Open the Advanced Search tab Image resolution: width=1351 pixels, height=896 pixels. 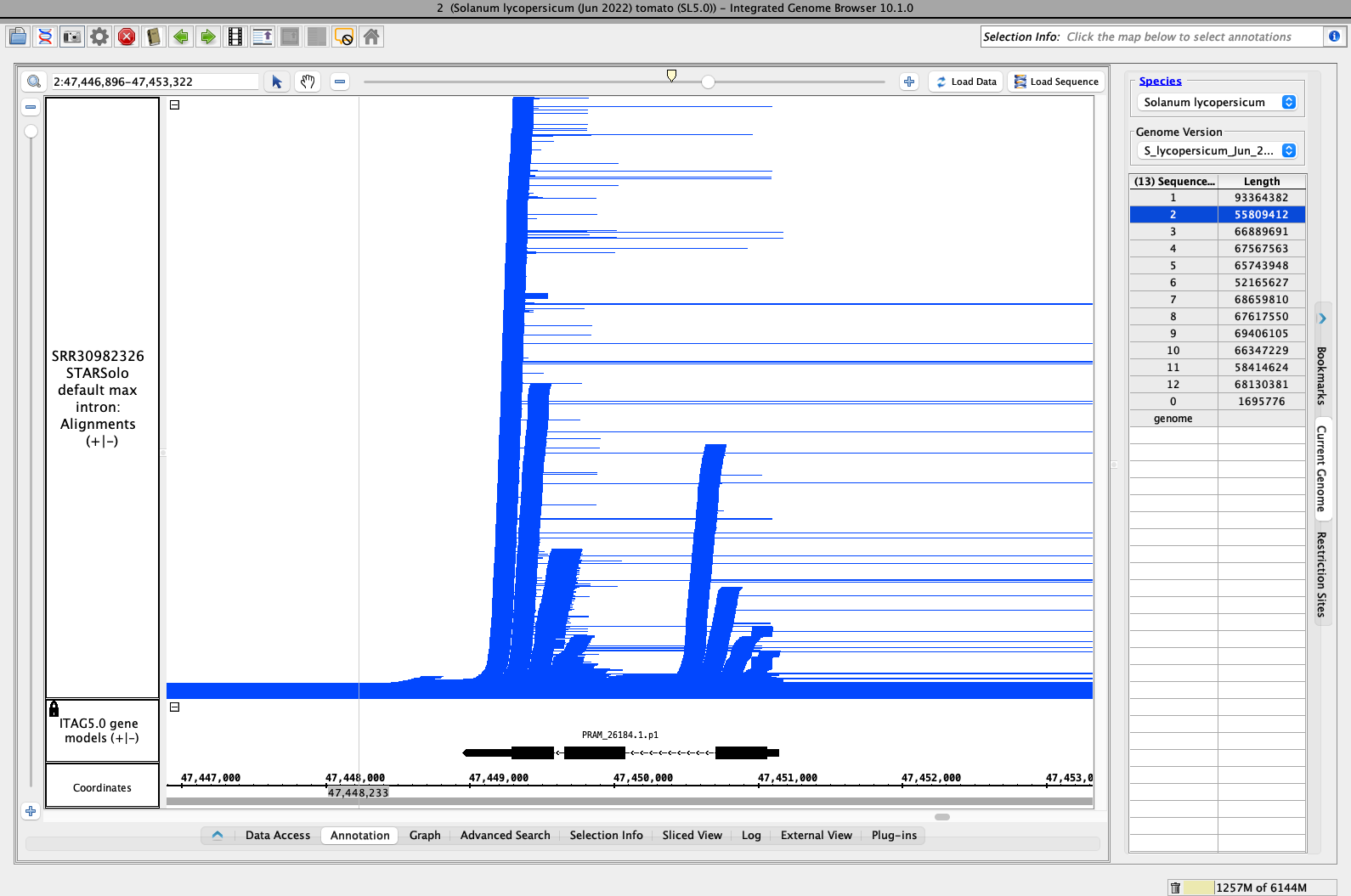tap(505, 835)
